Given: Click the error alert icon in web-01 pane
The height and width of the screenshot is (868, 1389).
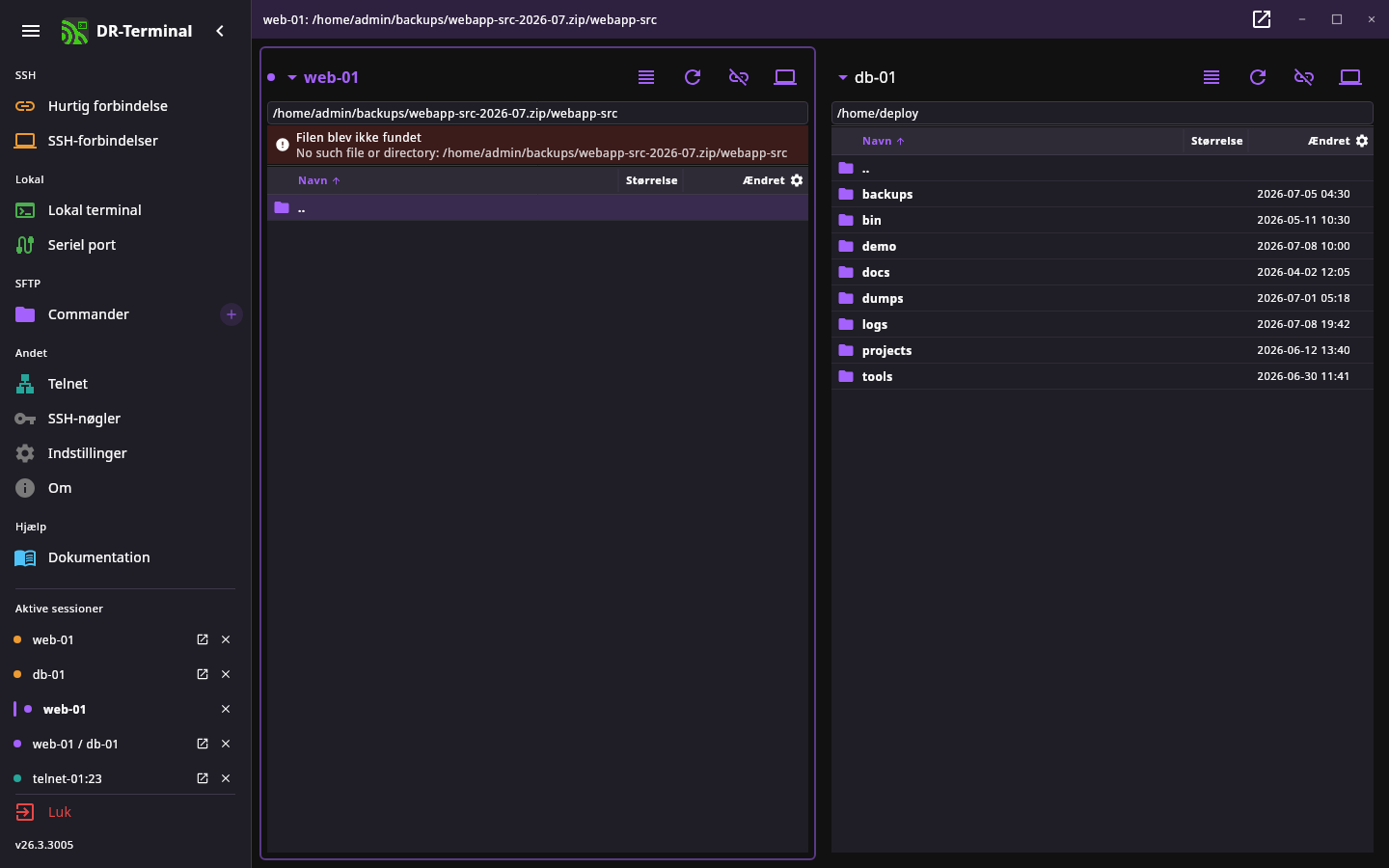Looking at the screenshot, I should coord(283,145).
